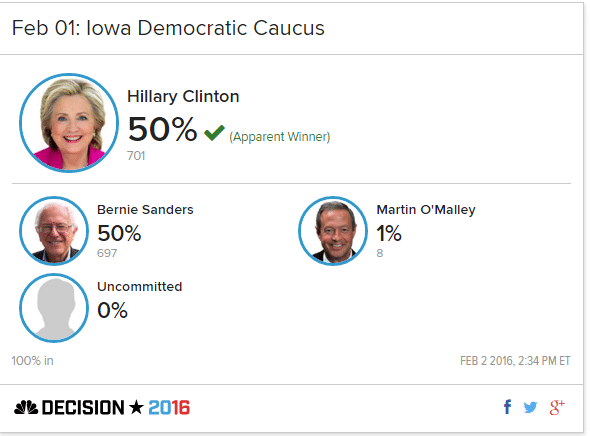
Task: Click the DECISION 2016 wordmark
Action: (x=116, y=407)
